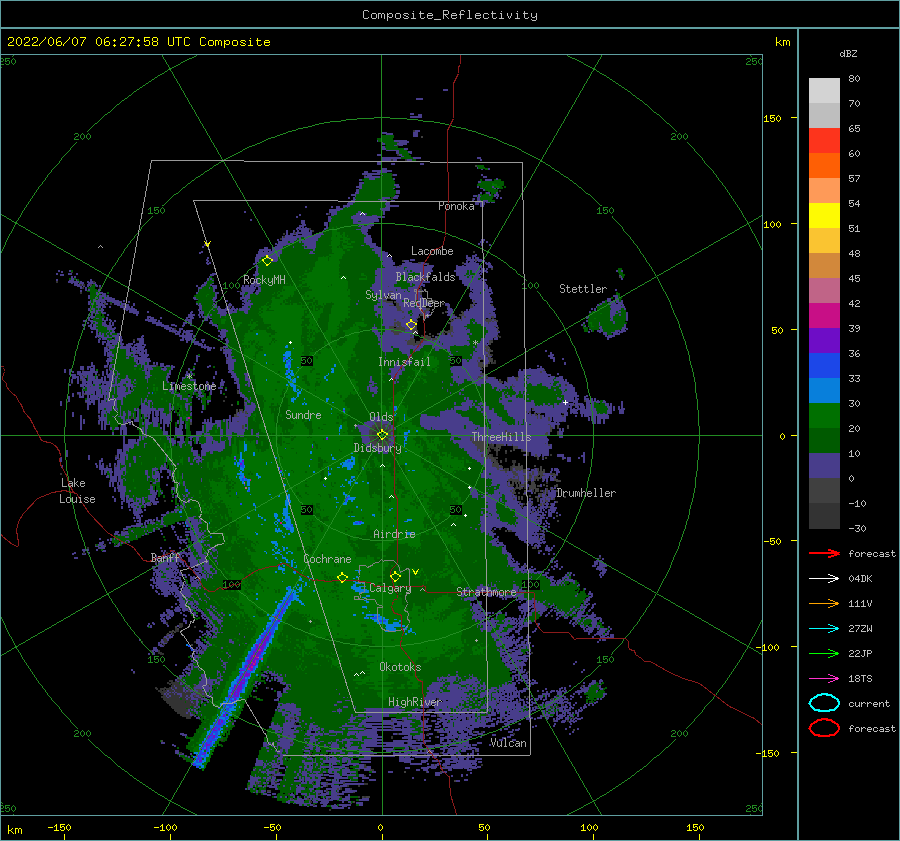Image resolution: width=900 pixels, height=841 pixels.
Task: Click the yellow diamond marker below Cochrane
Action: (343, 577)
